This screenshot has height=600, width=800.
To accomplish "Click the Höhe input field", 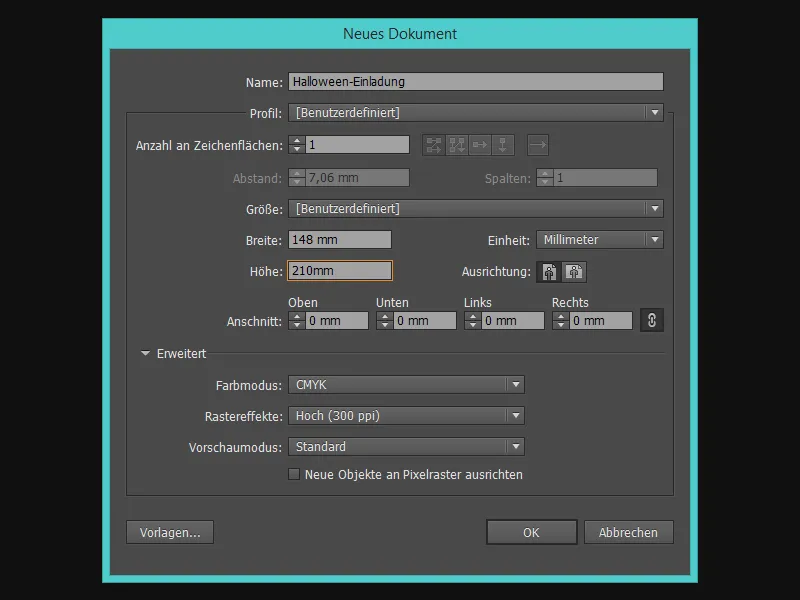I will pos(340,270).
